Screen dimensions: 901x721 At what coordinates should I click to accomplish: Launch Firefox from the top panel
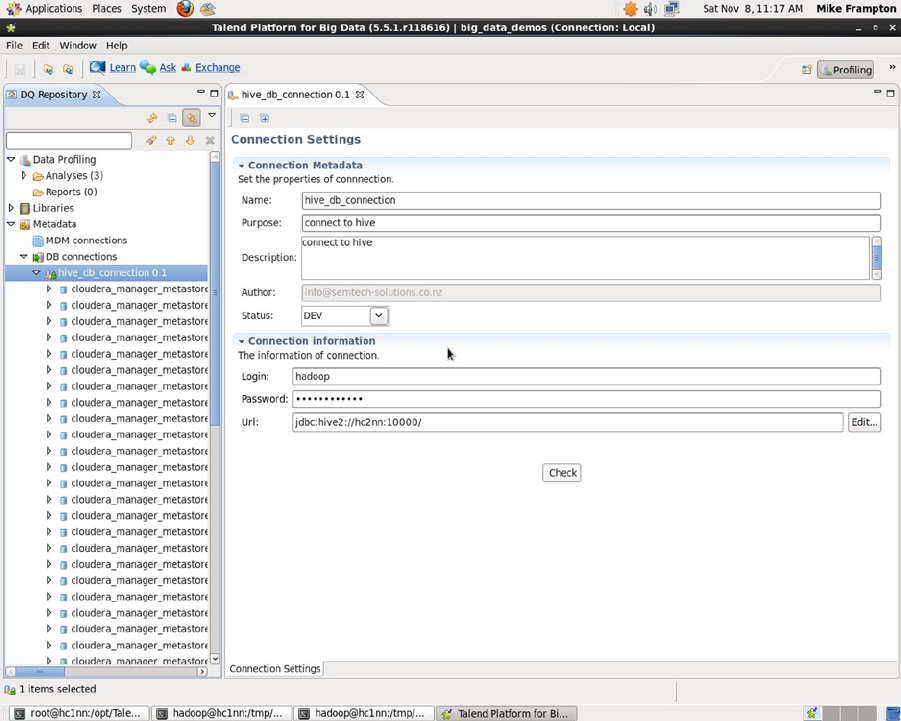(185, 9)
